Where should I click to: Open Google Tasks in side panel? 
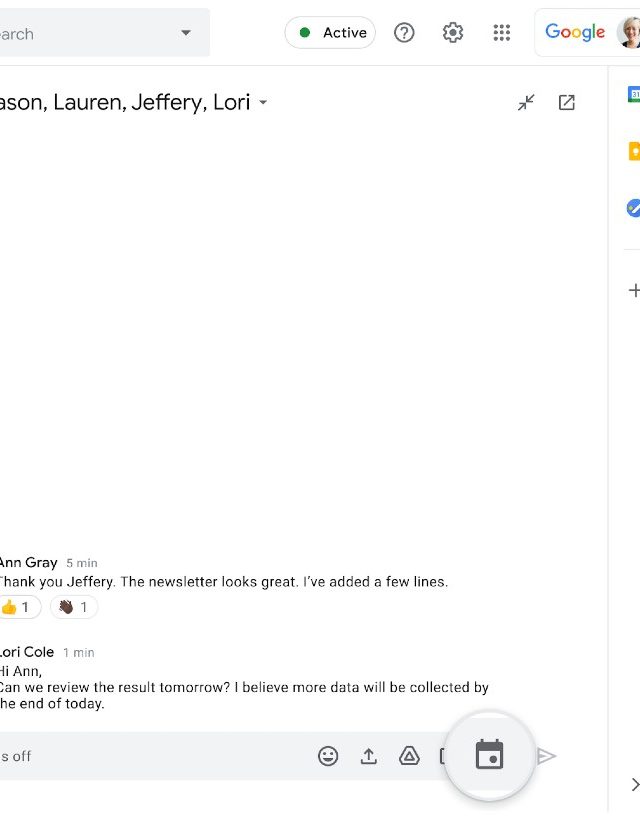click(634, 208)
